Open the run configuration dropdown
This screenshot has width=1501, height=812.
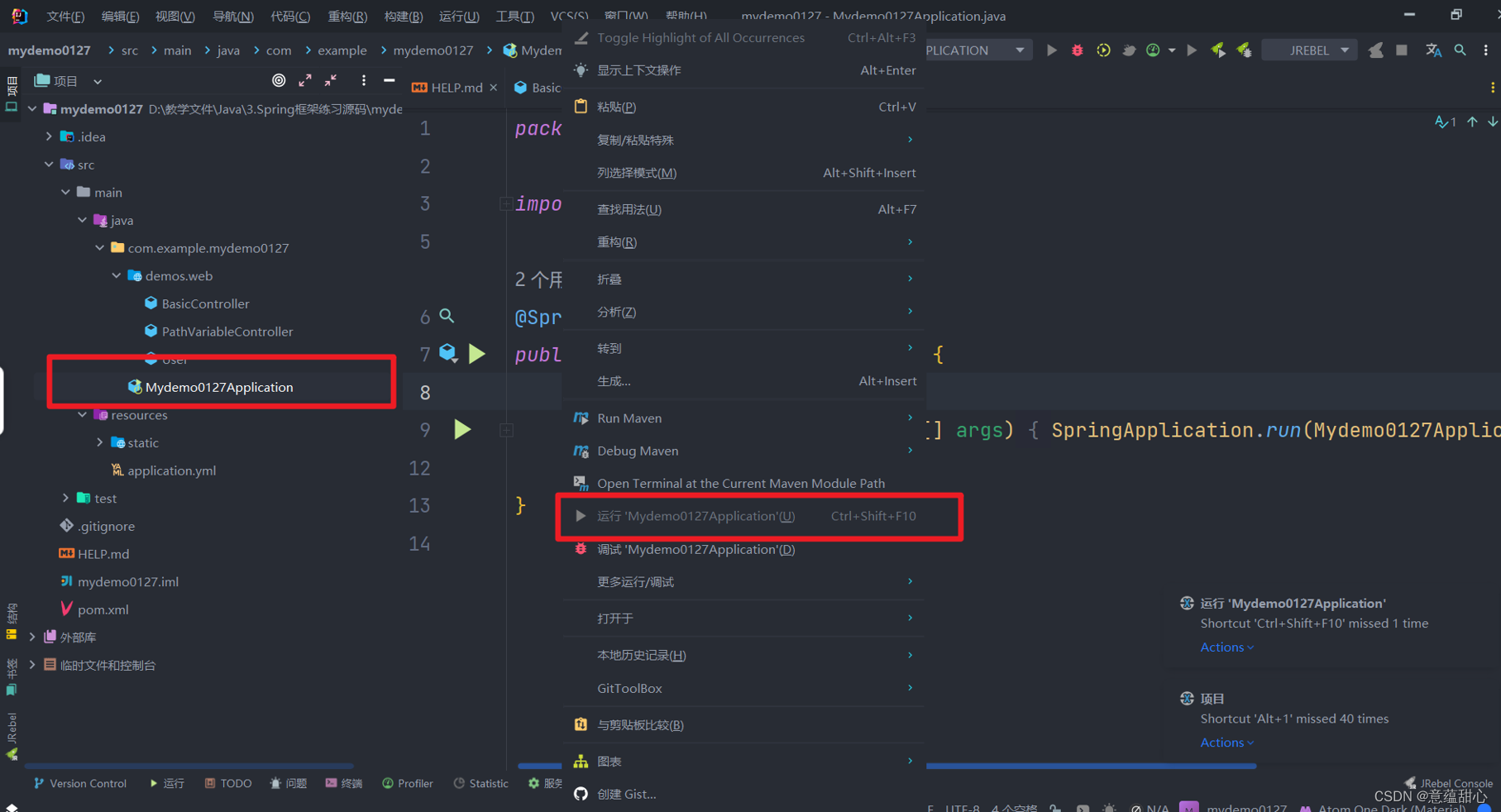(978, 50)
